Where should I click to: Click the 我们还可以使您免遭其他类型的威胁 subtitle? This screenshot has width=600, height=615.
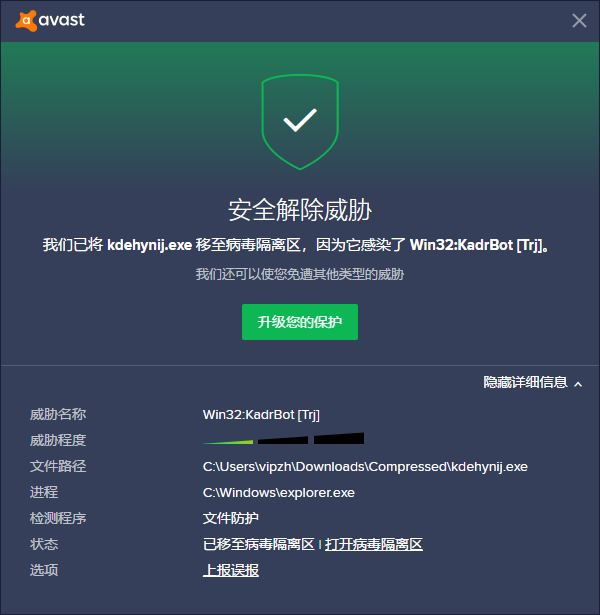pyautogui.click(x=300, y=274)
